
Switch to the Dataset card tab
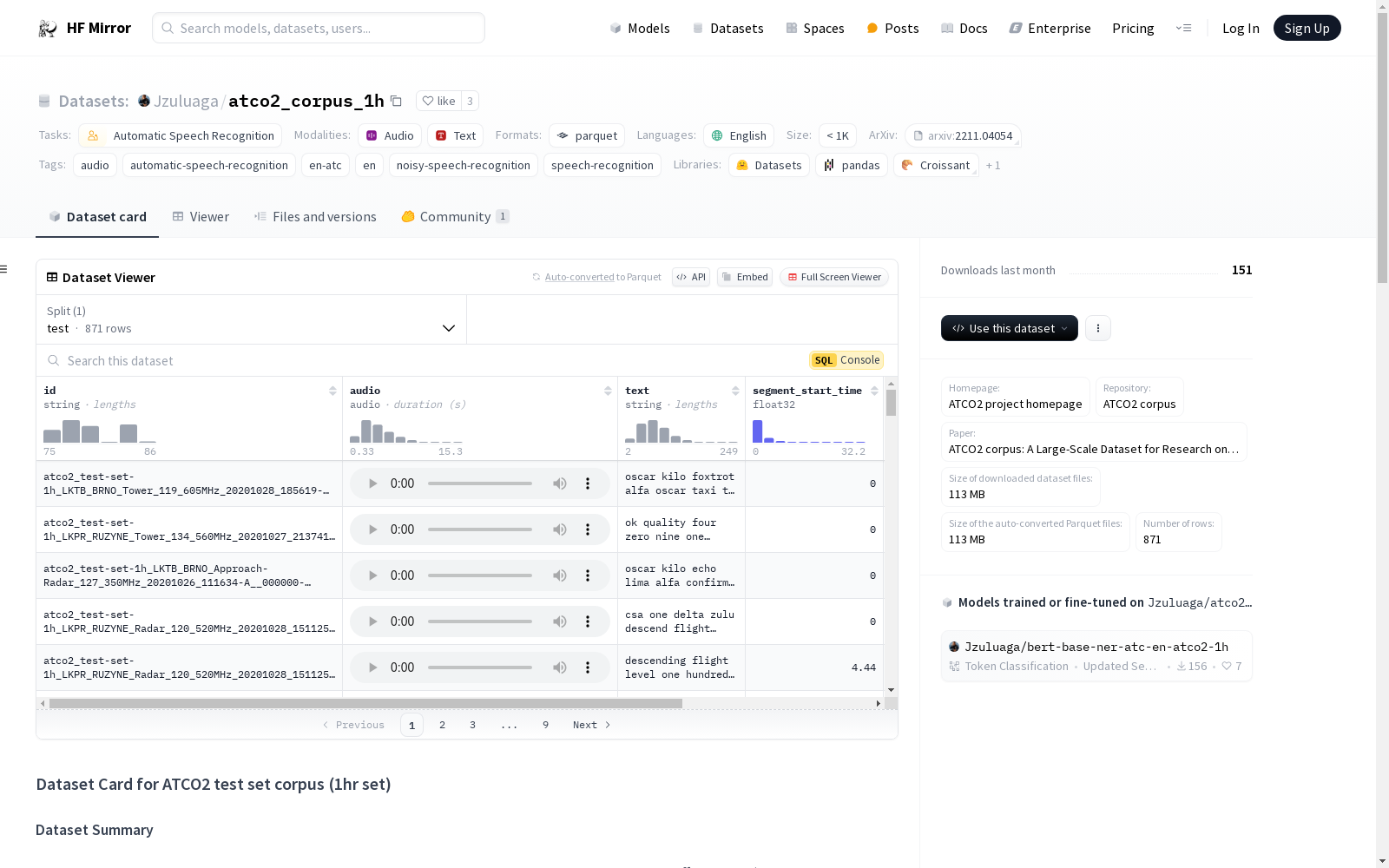(97, 217)
